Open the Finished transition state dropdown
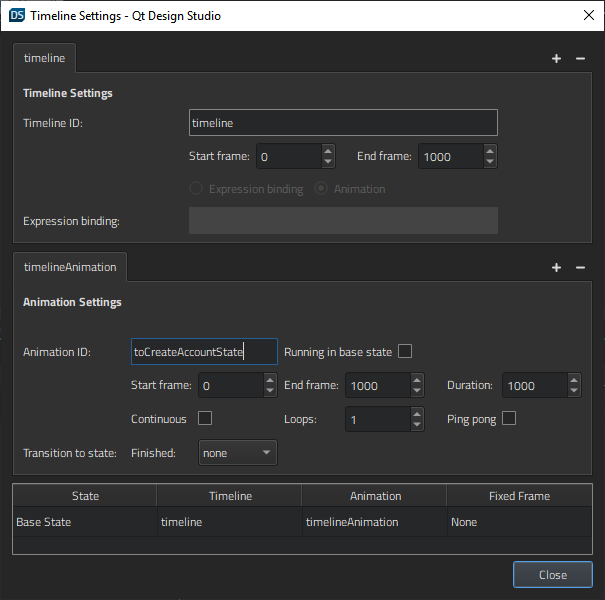605x600 pixels. pos(238,453)
